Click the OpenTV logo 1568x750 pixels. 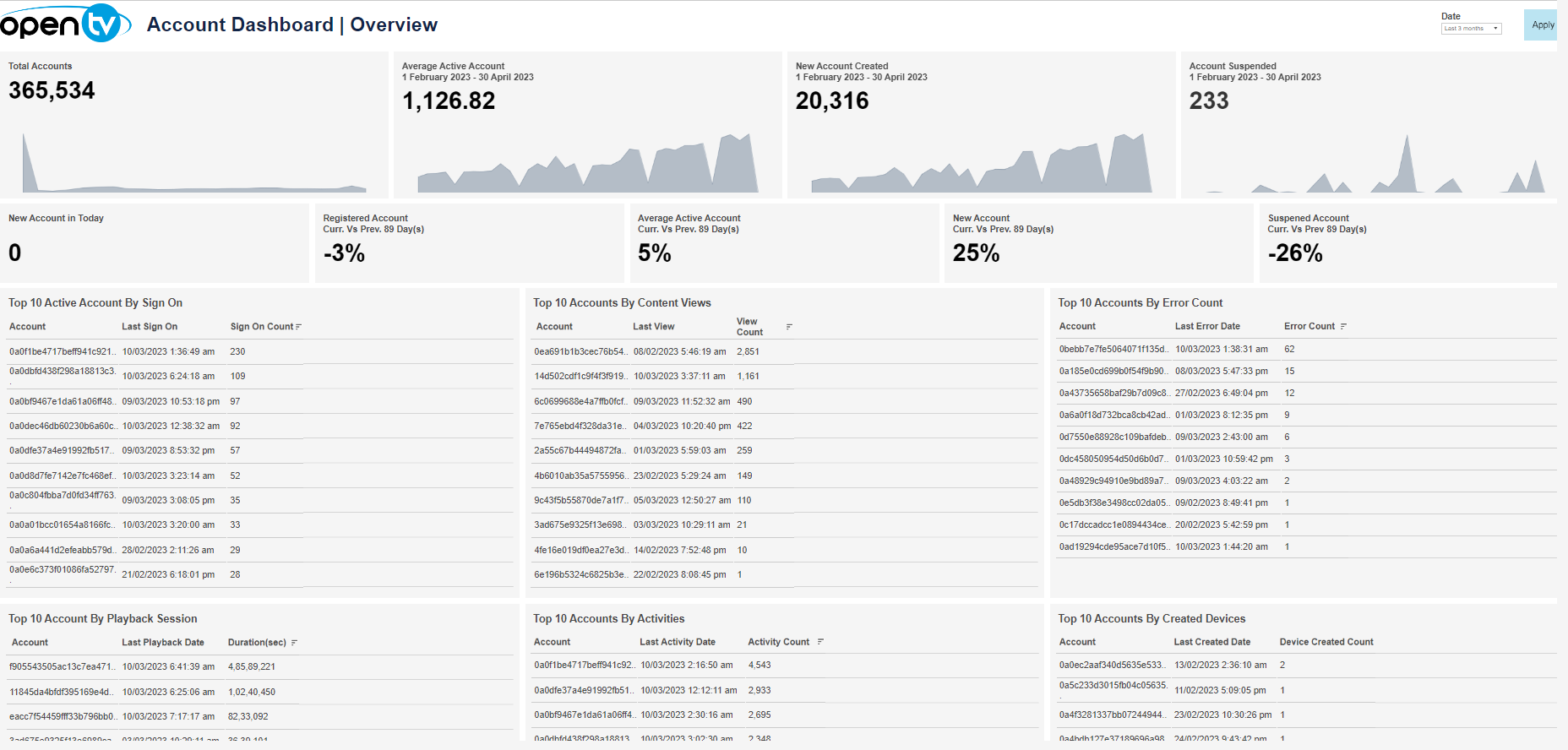(65, 24)
